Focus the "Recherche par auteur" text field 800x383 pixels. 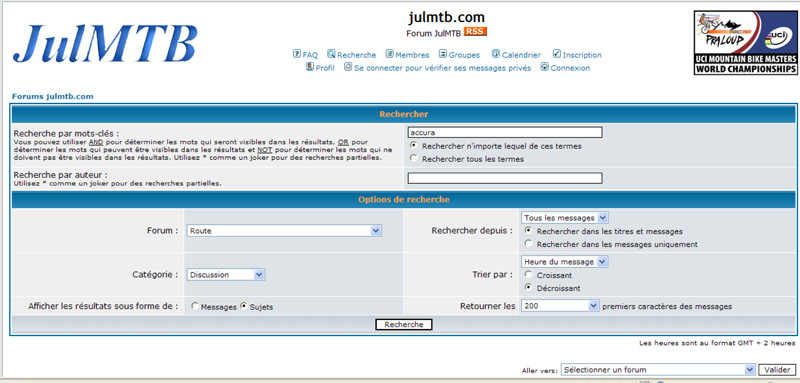(x=505, y=178)
